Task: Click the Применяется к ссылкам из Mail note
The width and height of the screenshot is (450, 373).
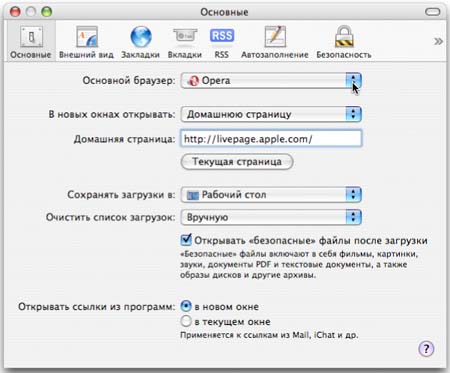Action: 269,335
